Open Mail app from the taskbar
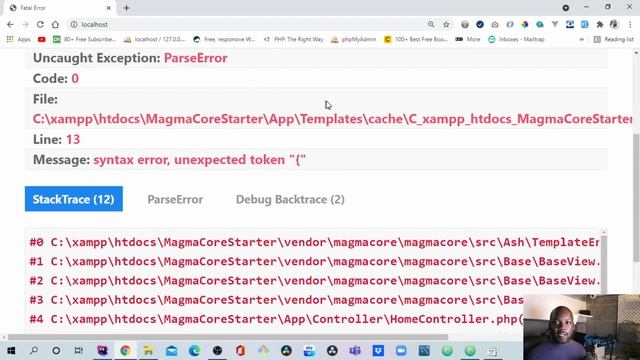Image resolution: width=640 pixels, height=360 pixels. point(171,351)
